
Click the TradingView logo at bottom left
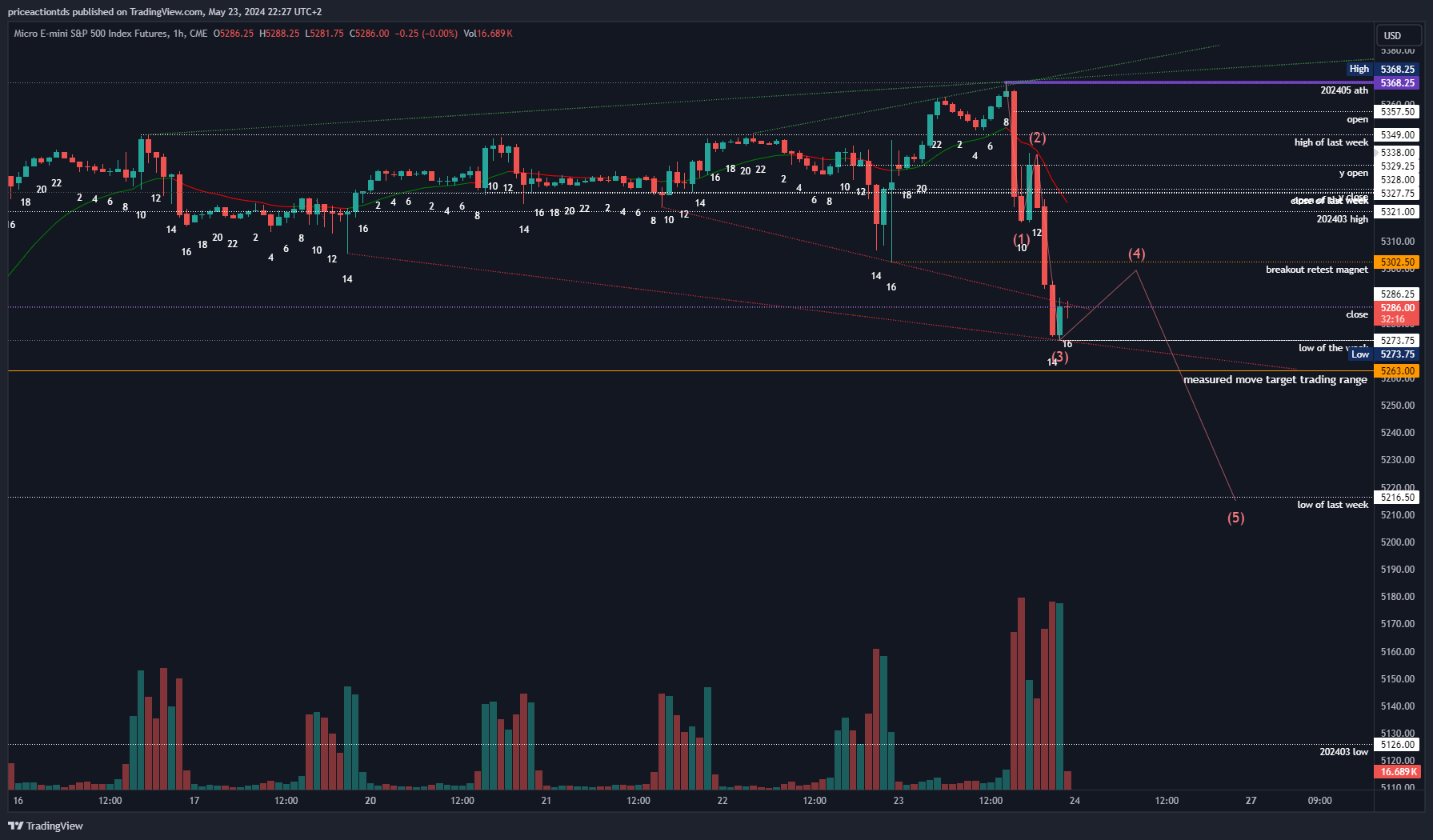pyautogui.click(x=46, y=826)
